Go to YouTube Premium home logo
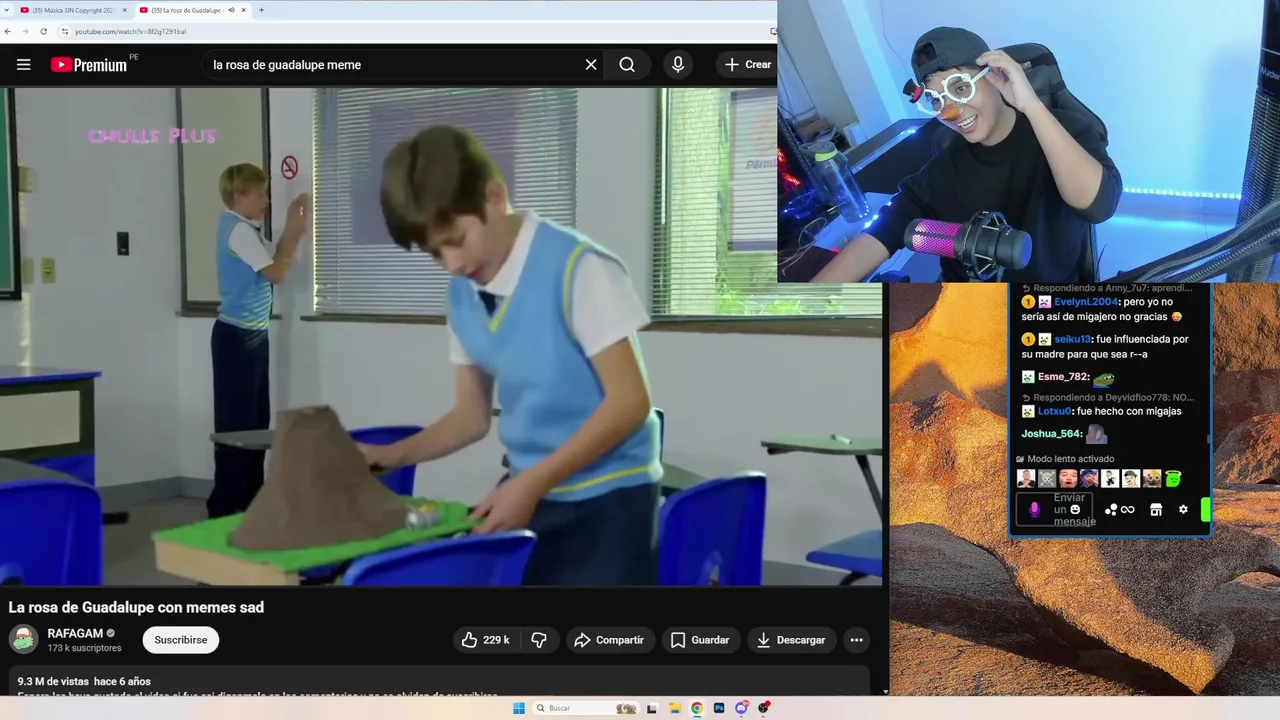 89,64
